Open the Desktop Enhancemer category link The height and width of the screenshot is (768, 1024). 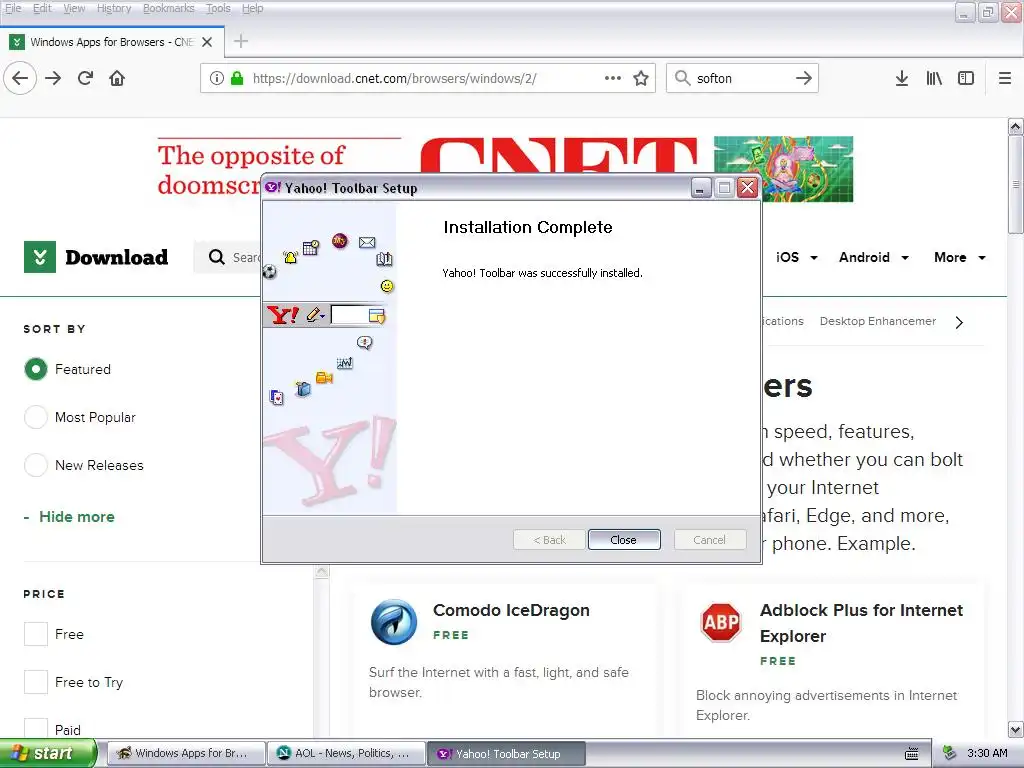pyautogui.click(x=878, y=321)
